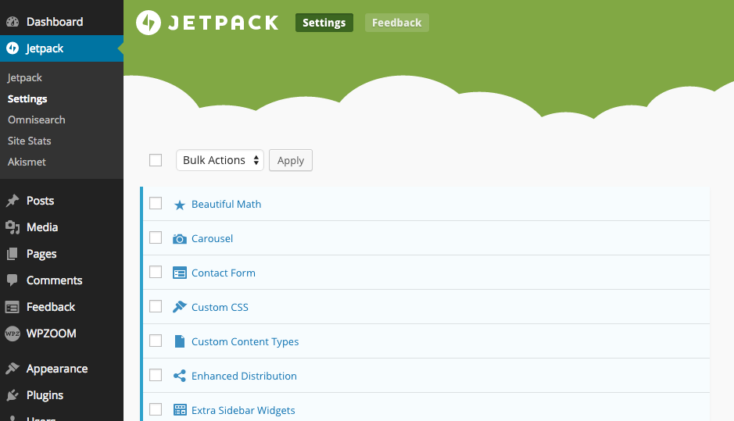The height and width of the screenshot is (421, 734).
Task: Open the Custom Content Types link
Action: tap(245, 342)
